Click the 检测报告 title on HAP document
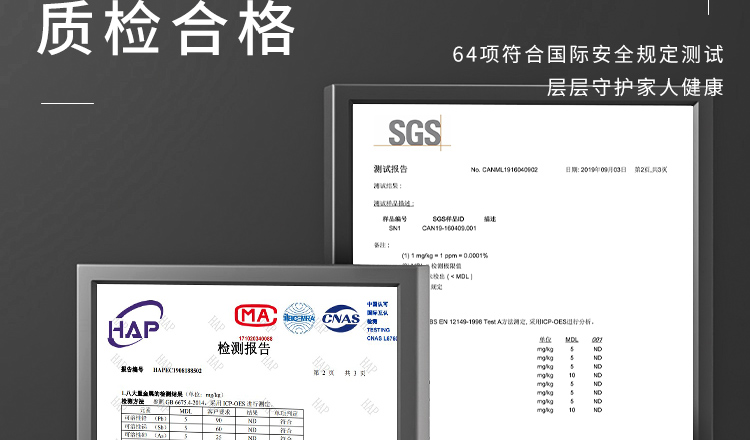 244,348
